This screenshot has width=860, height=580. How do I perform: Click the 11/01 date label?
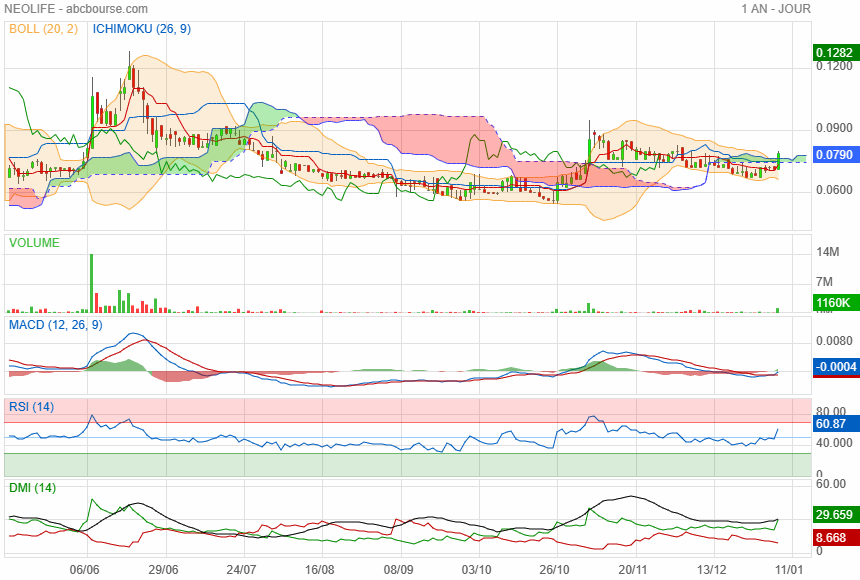[x=789, y=570]
